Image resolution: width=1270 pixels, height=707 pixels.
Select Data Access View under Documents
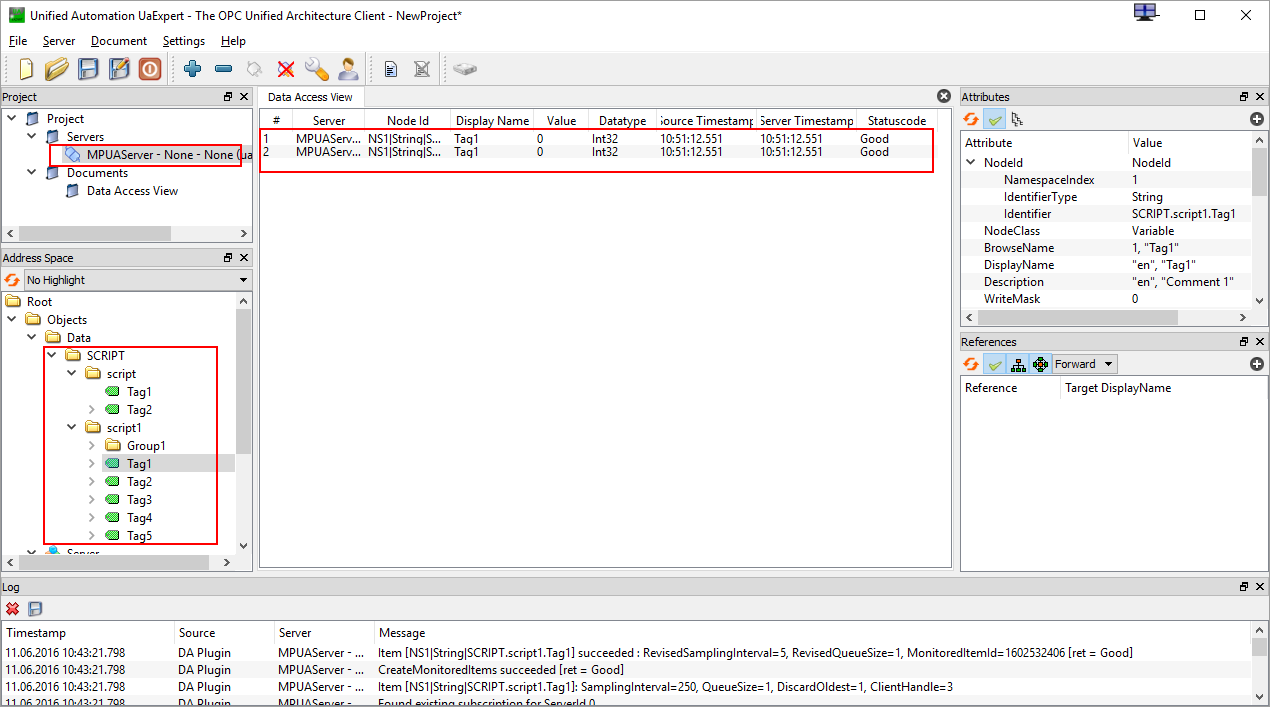click(132, 191)
